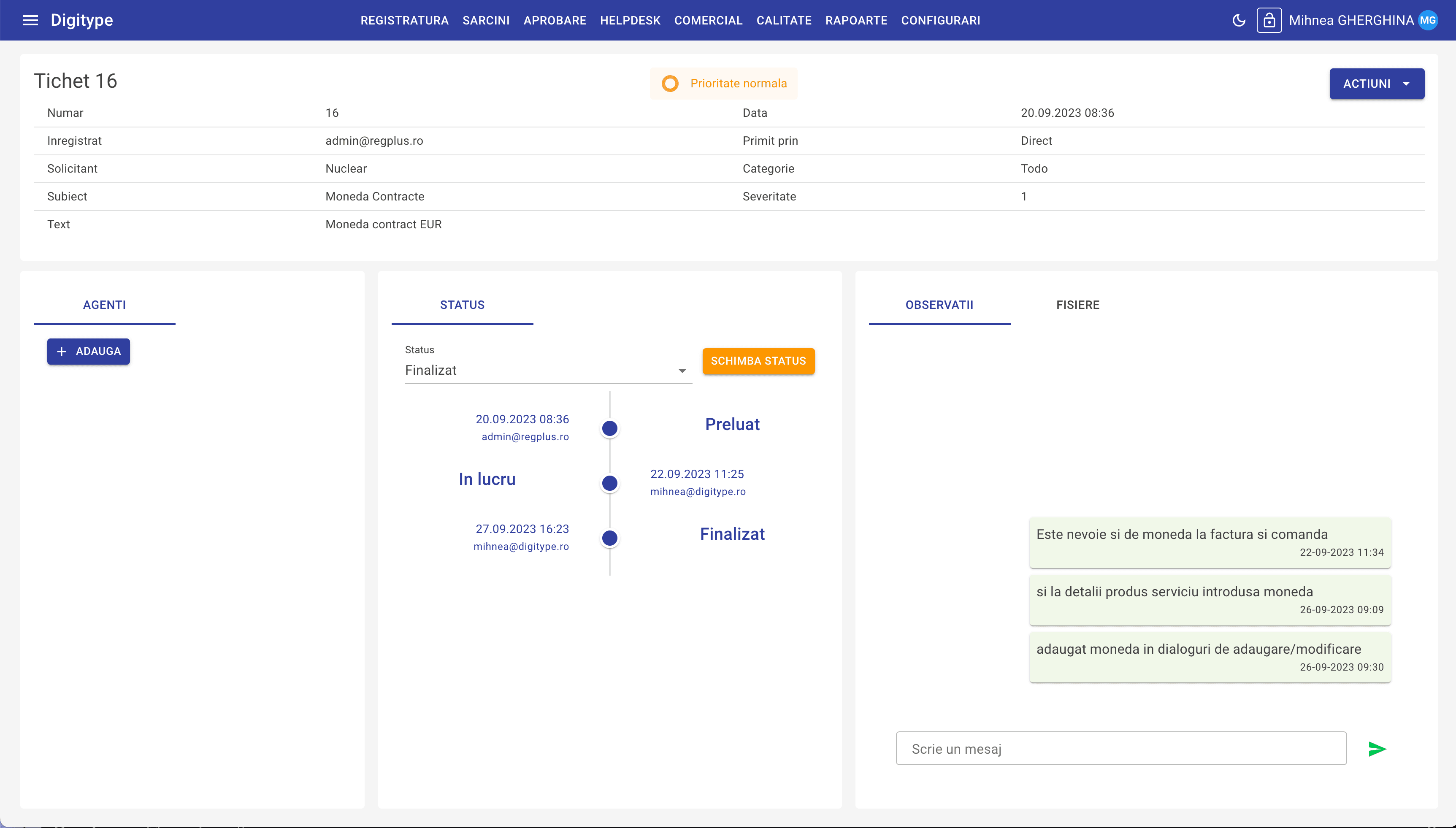Screen dimensions: 1456x828
Task: Click the orange priority indicator circle
Action: 671,83
